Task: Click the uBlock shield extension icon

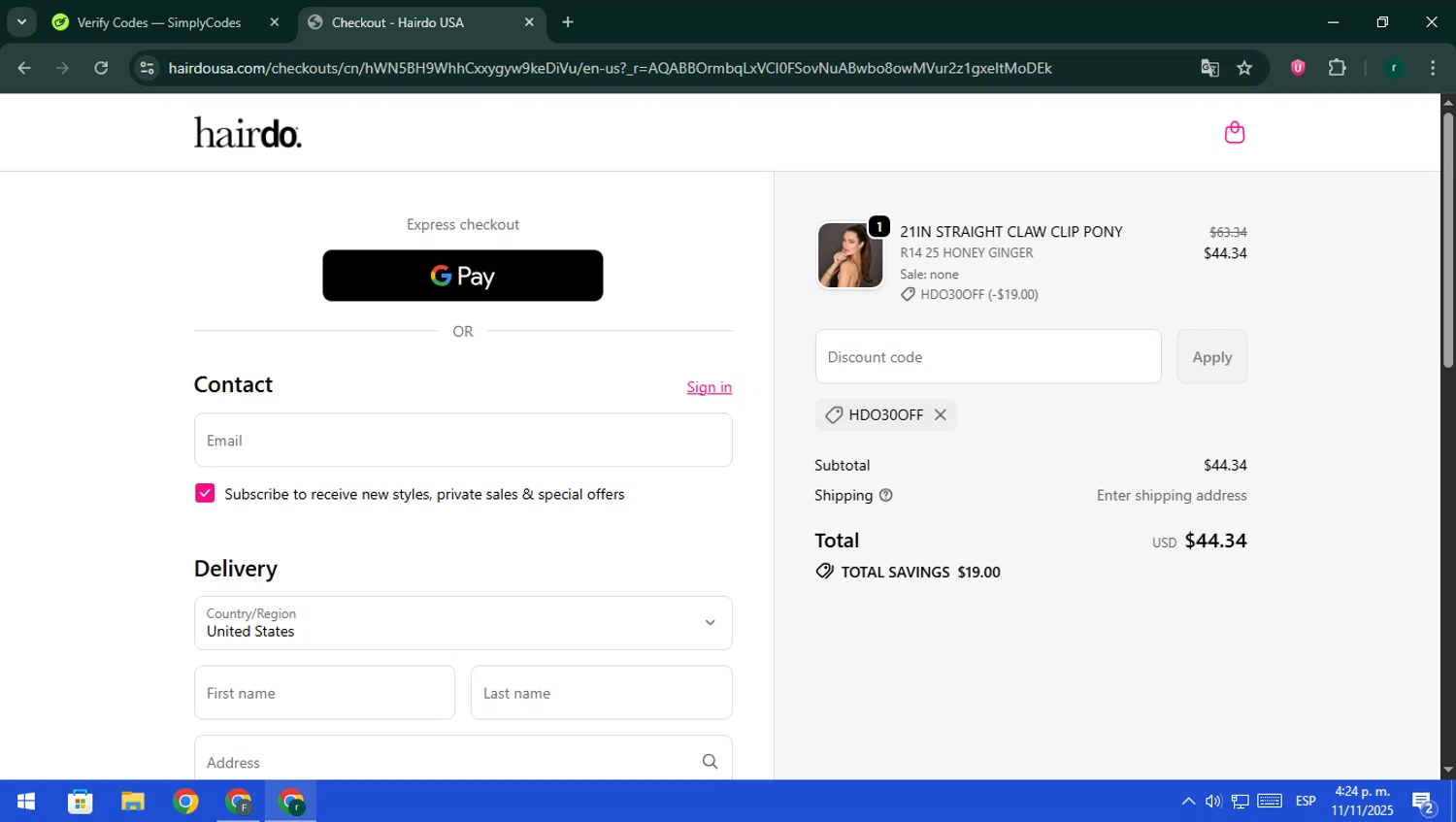Action: [x=1298, y=68]
